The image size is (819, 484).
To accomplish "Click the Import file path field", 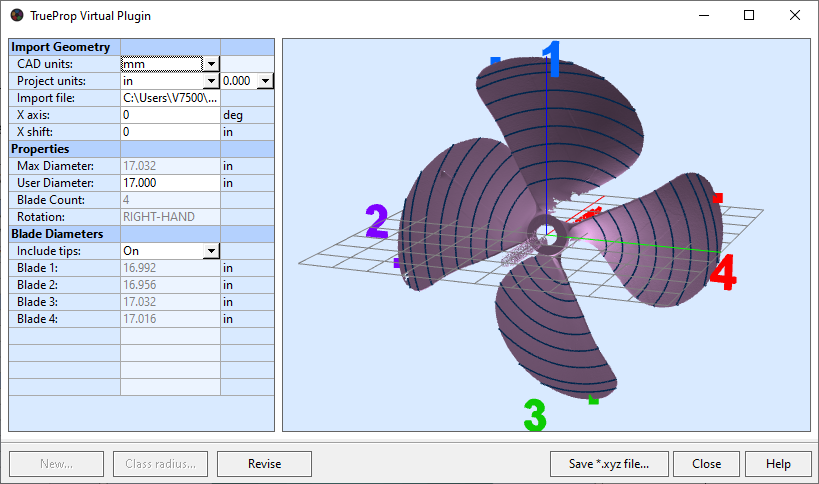I will pyautogui.click(x=169, y=98).
